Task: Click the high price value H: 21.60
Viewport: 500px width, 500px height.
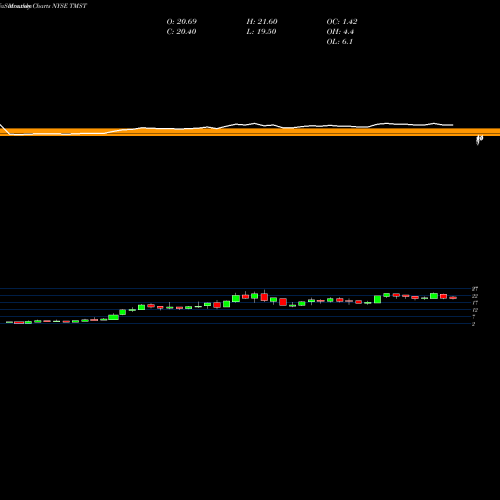Action: (262, 22)
